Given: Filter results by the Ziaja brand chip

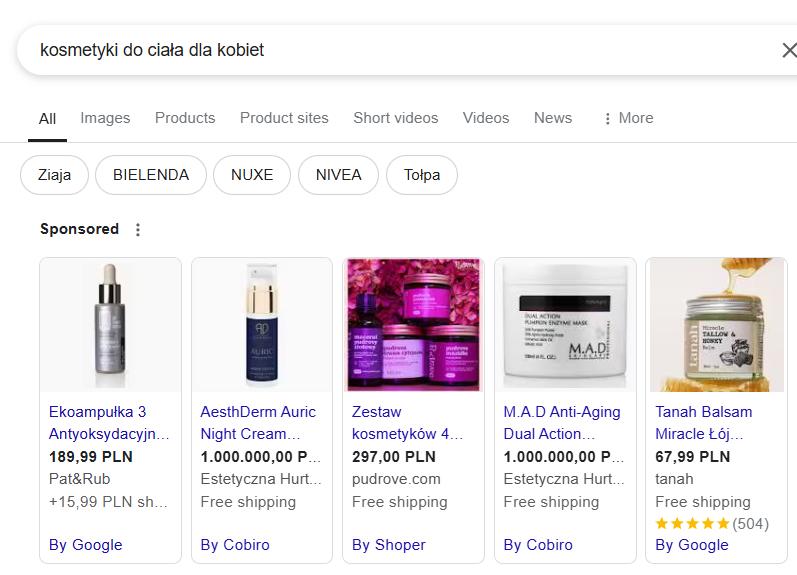Looking at the screenshot, I should point(54,175).
